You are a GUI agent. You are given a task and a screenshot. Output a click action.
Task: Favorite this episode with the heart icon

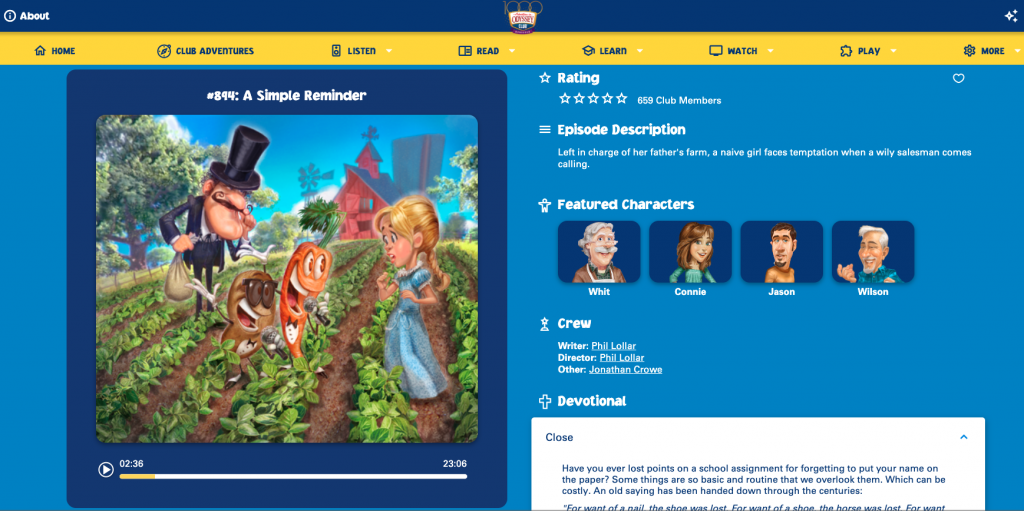tap(958, 78)
